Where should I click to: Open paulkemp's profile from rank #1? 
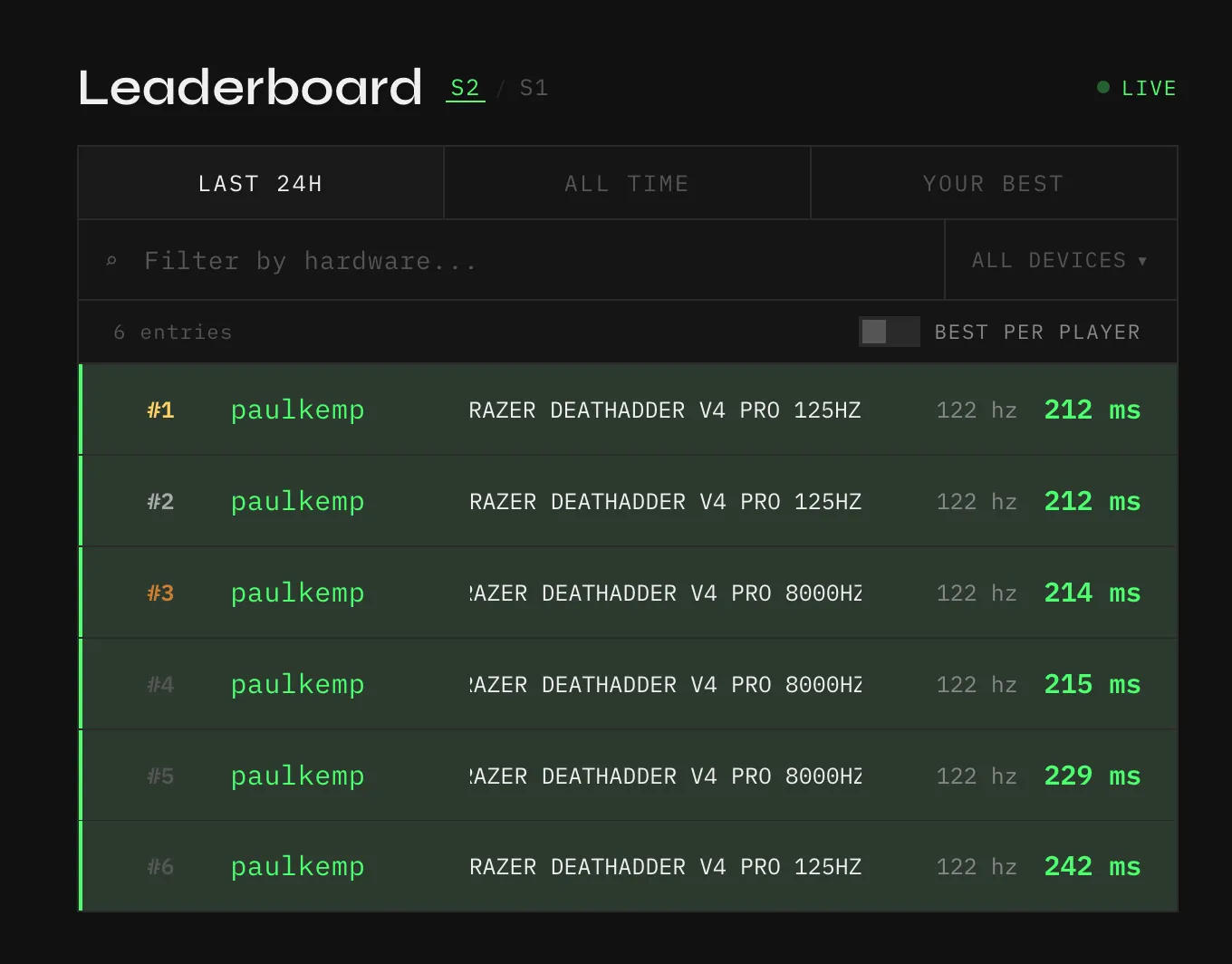[x=297, y=410]
